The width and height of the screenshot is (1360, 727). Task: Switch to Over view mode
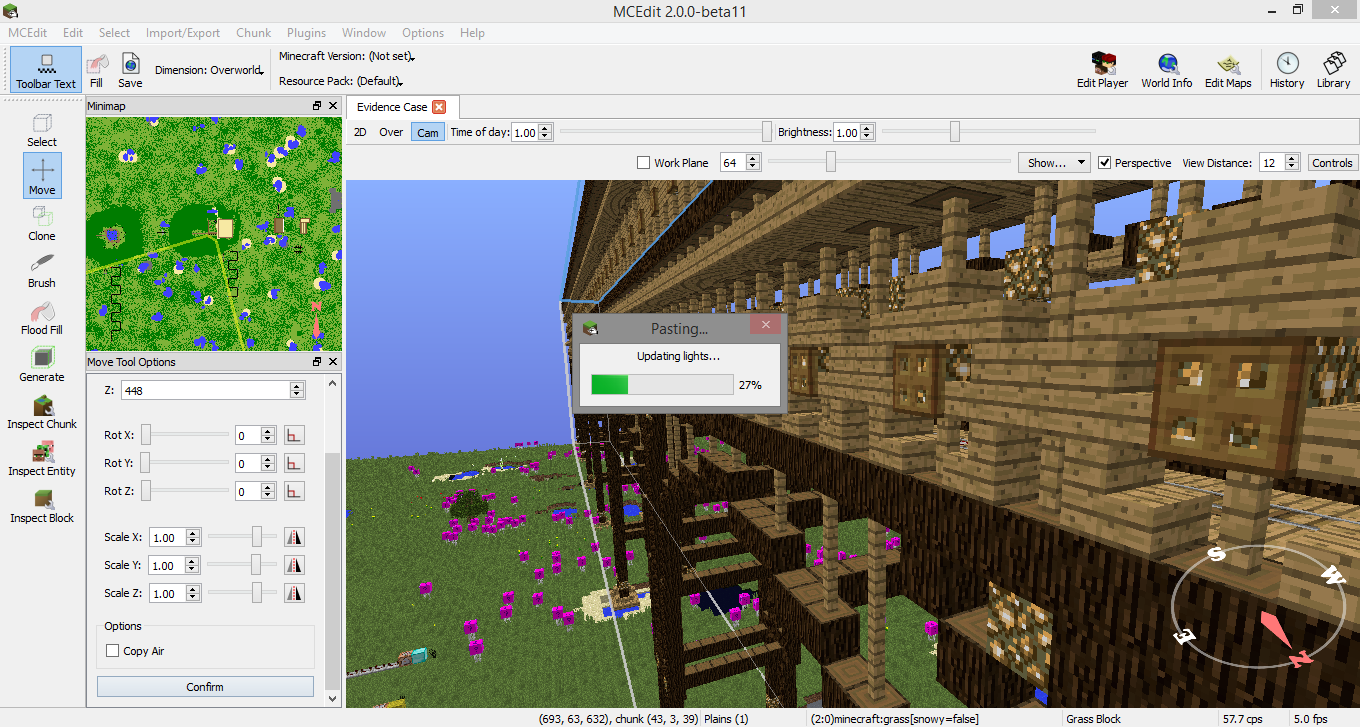point(391,132)
